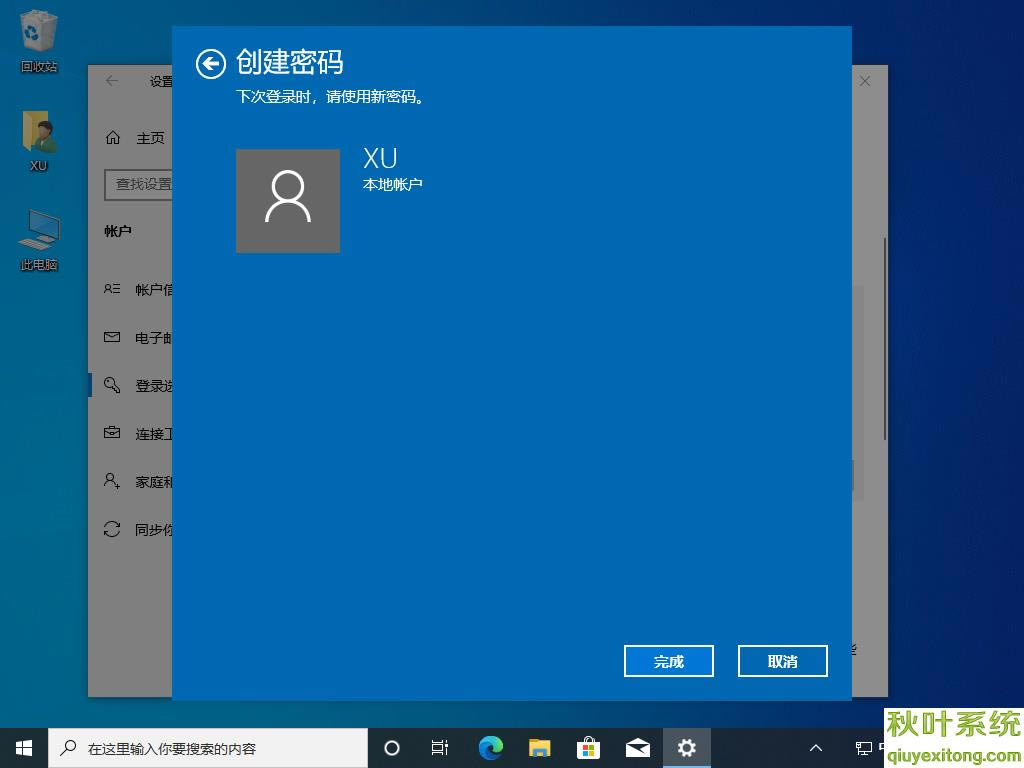Launch Microsoft Edge from taskbar
This screenshot has height=768, width=1024.
[x=490, y=748]
